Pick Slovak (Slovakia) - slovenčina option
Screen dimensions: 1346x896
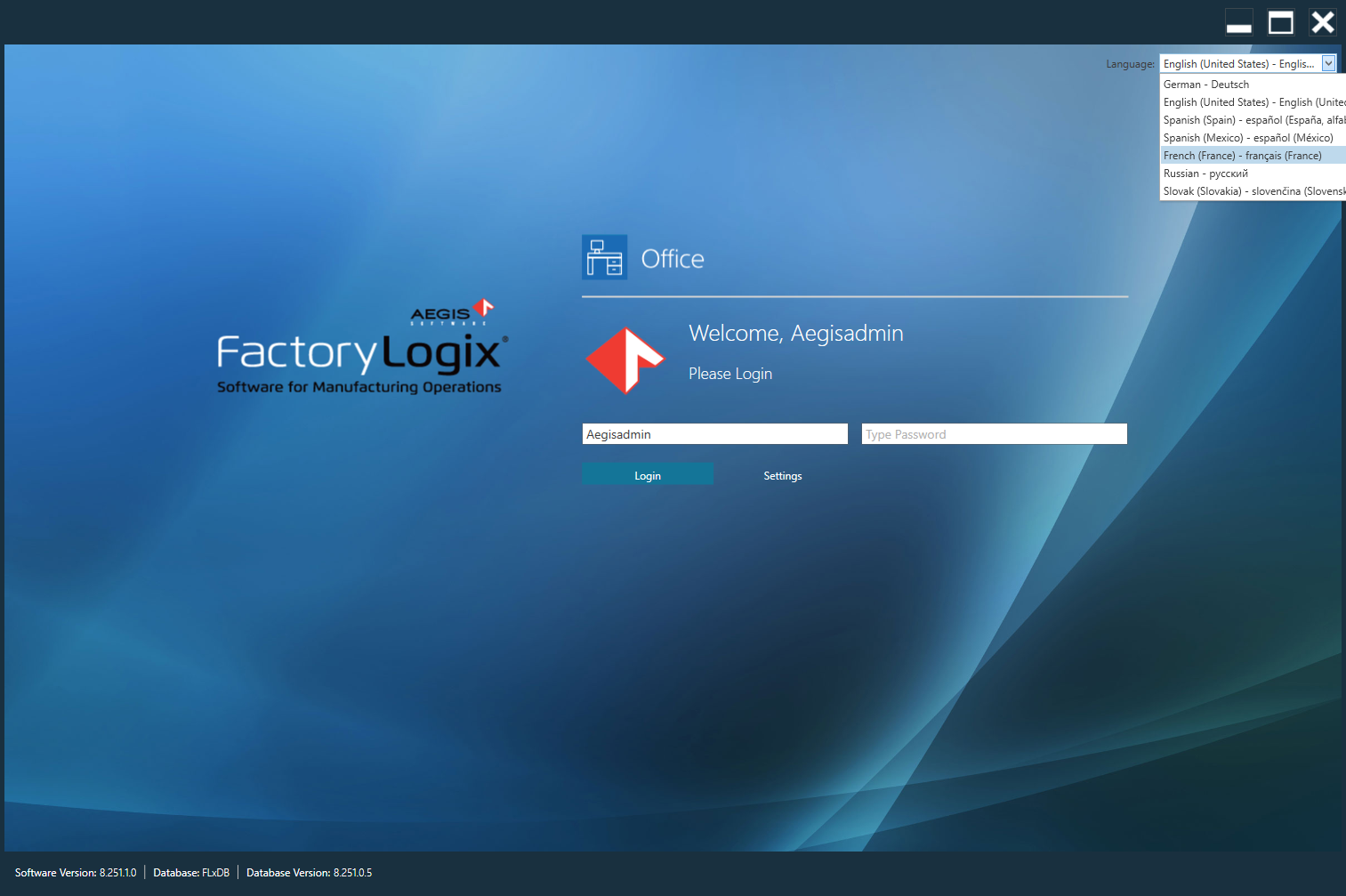coord(1245,190)
